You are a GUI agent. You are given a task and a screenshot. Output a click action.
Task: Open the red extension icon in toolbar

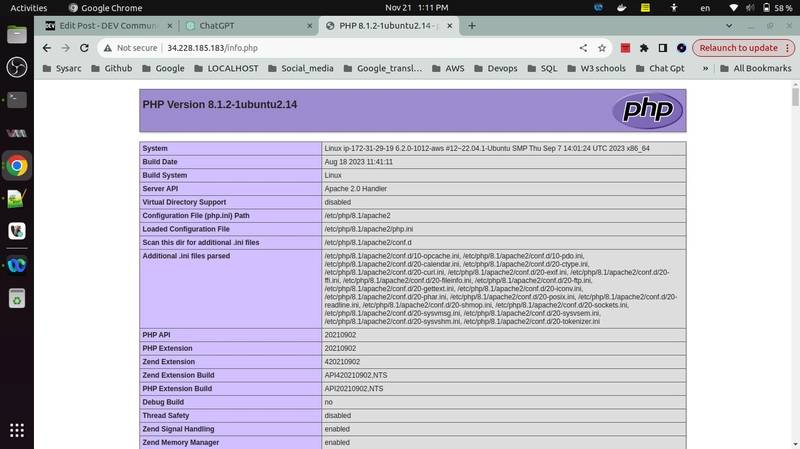coord(625,48)
